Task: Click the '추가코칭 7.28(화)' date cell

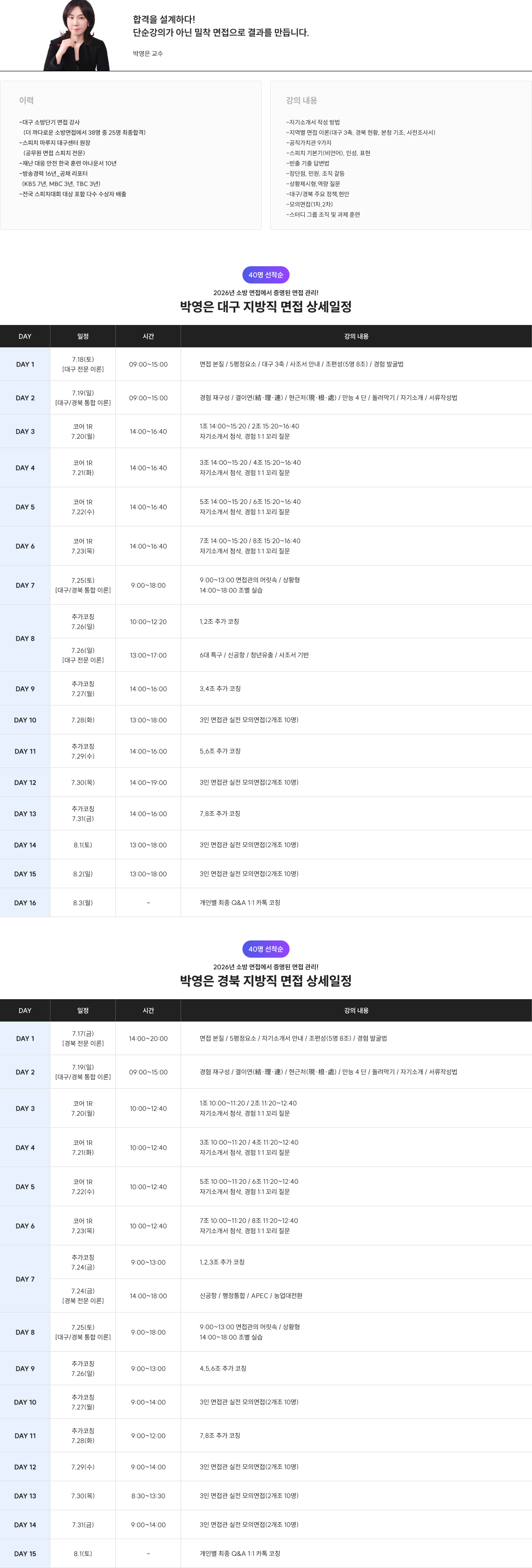Action: [x=83, y=1436]
